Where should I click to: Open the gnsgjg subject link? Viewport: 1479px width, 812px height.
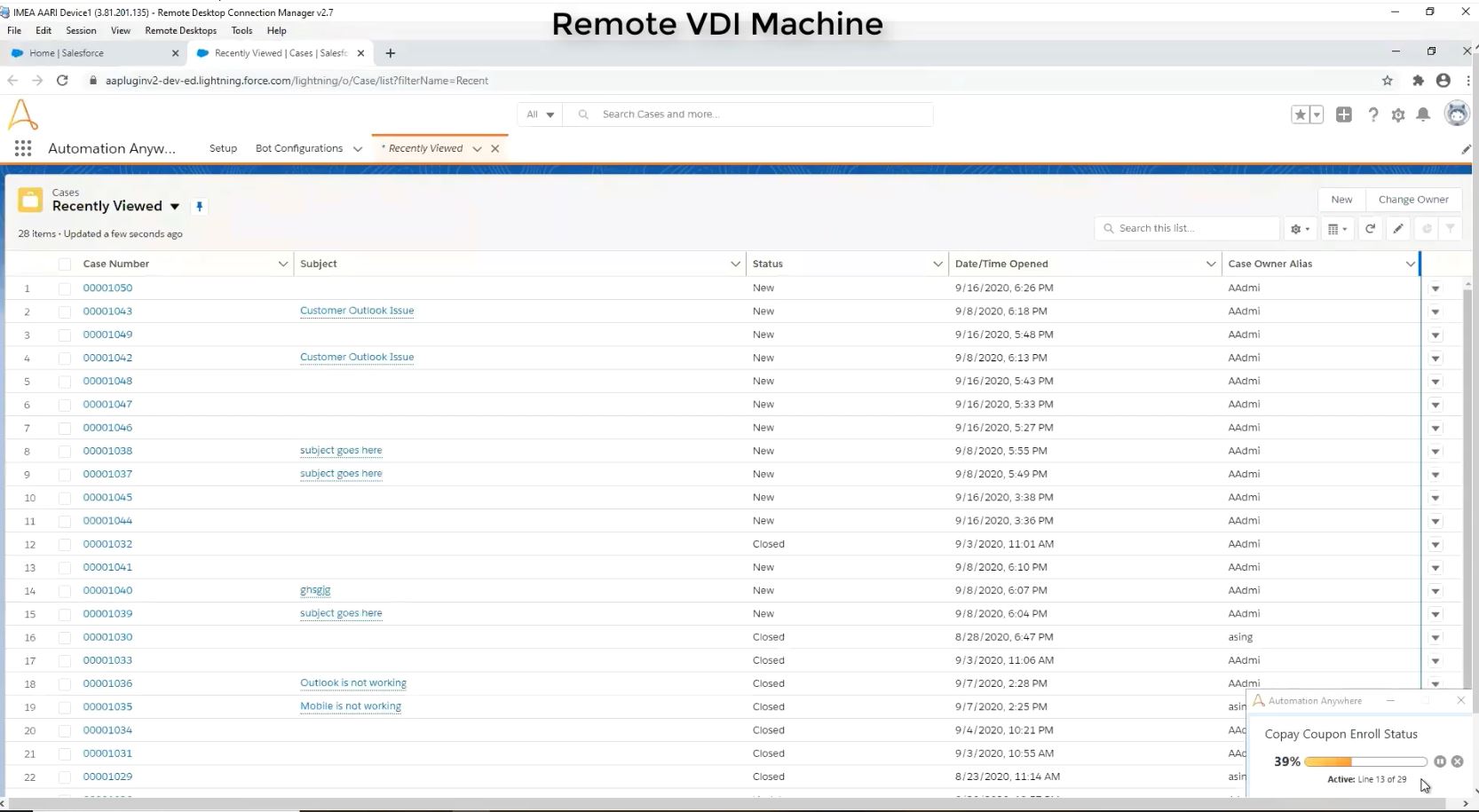click(315, 590)
